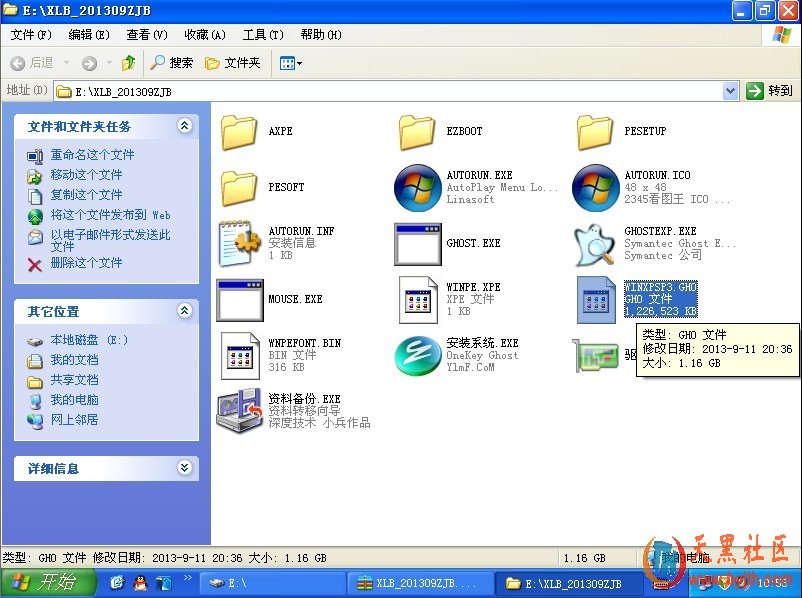Expand the 详细信息 panel

tap(184, 467)
